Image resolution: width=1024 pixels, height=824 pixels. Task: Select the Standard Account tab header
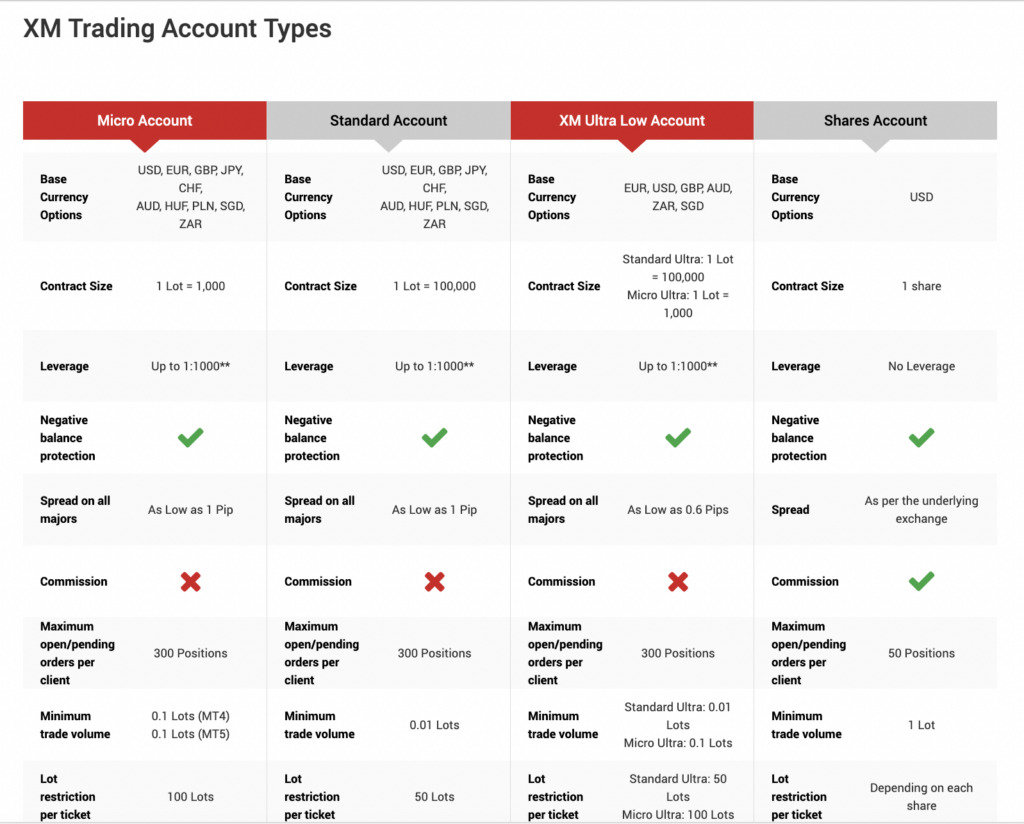(x=389, y=120)
